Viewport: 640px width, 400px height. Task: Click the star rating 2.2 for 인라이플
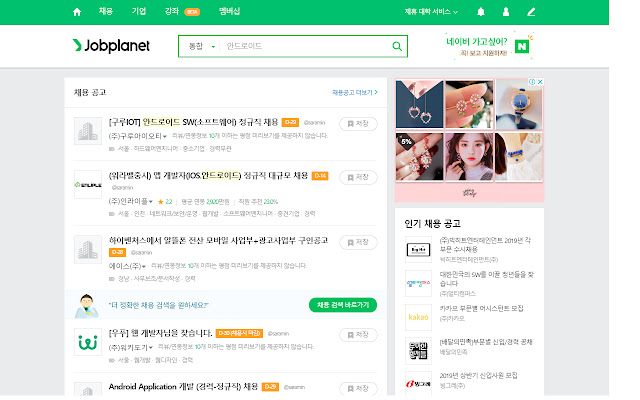coord(165,202)
